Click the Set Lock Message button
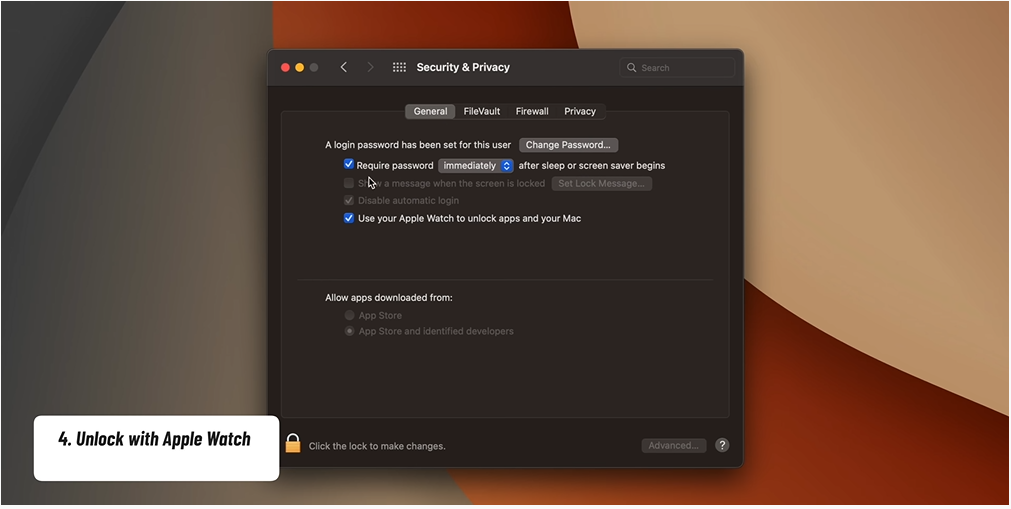 [602, 183]
